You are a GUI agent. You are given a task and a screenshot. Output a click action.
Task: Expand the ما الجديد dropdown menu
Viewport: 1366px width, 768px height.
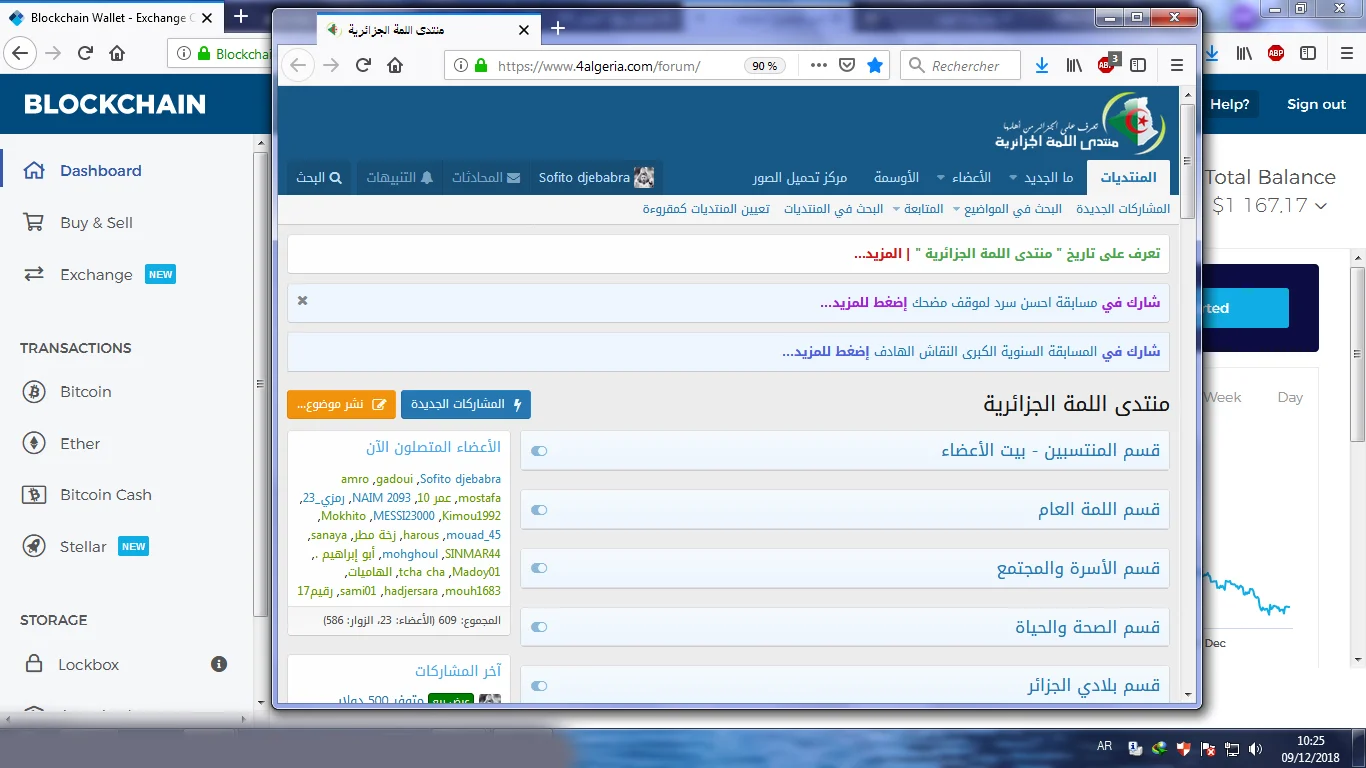point(1048,177)
